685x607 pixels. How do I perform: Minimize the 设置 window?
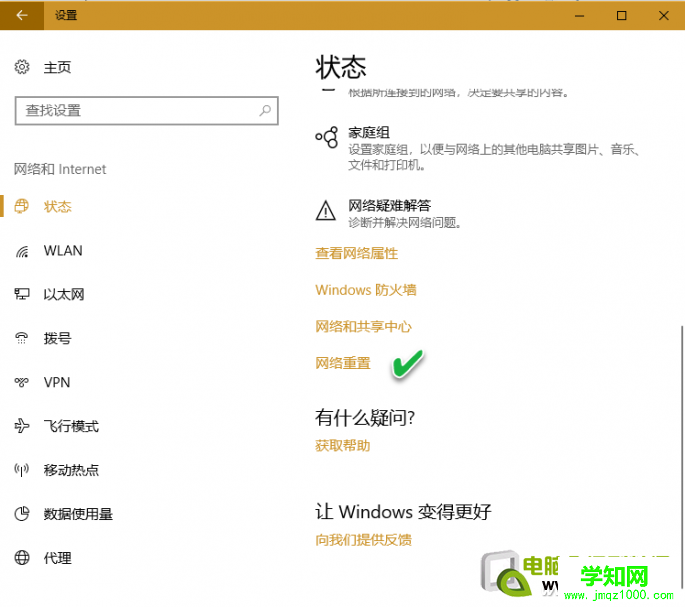point(579,16)
